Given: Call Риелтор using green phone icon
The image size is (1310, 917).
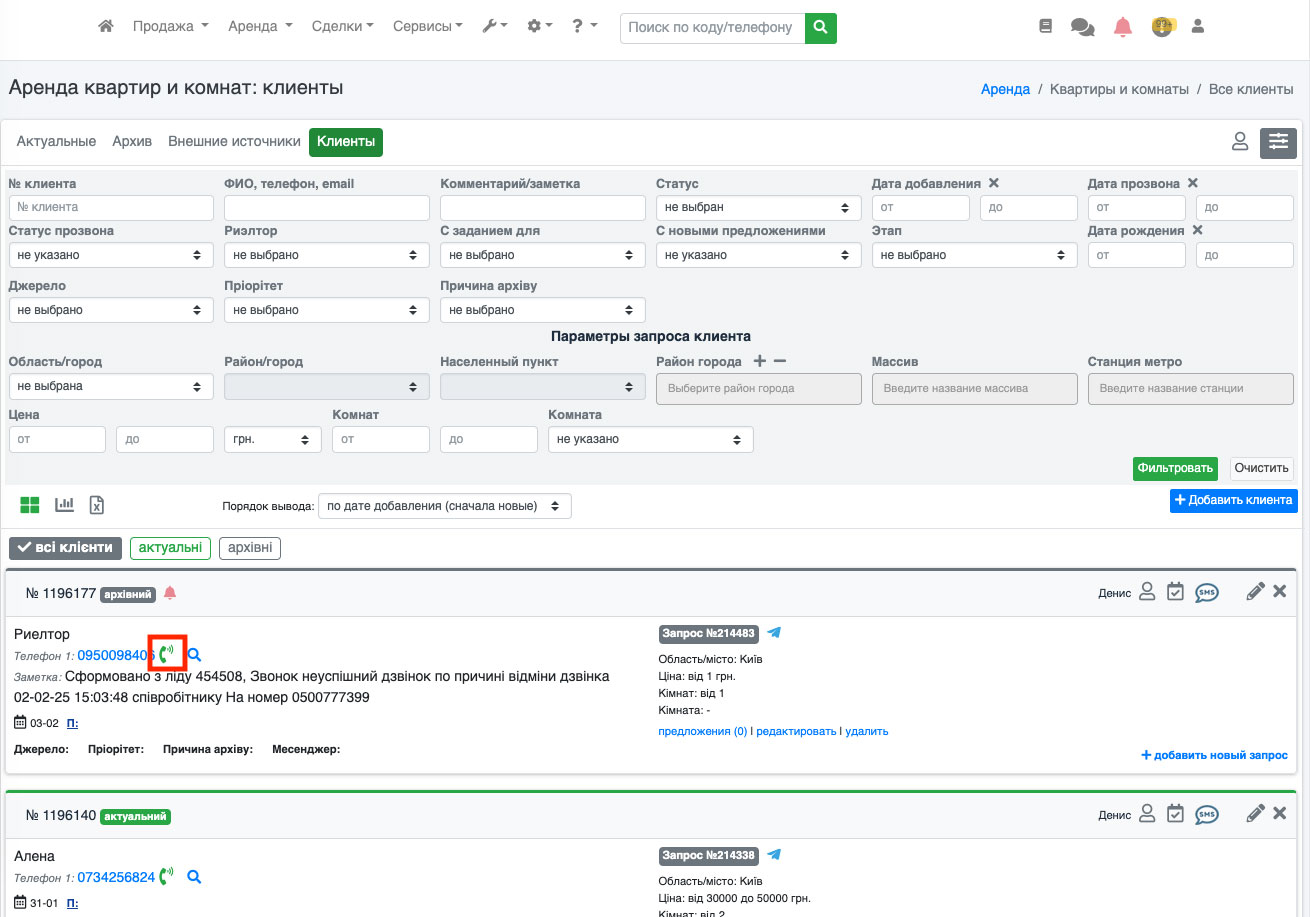Looking at the screenshot, I should pyautogui.click(x=167, y=654).
